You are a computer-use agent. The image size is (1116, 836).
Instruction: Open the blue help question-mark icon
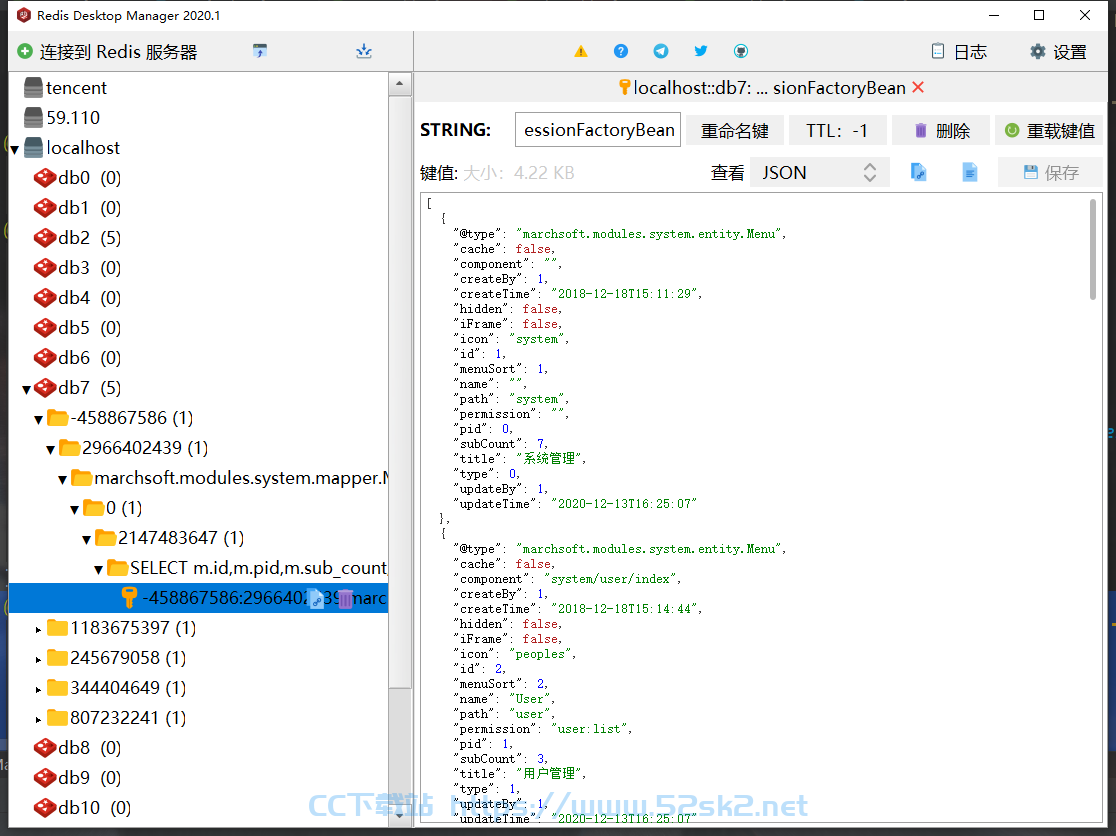click(621, 51)
